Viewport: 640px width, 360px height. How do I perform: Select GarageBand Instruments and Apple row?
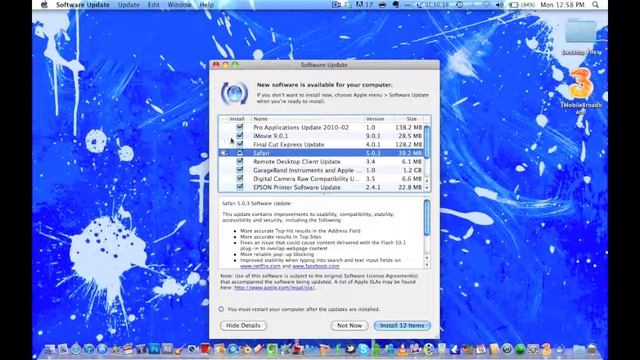coord(321,170)
